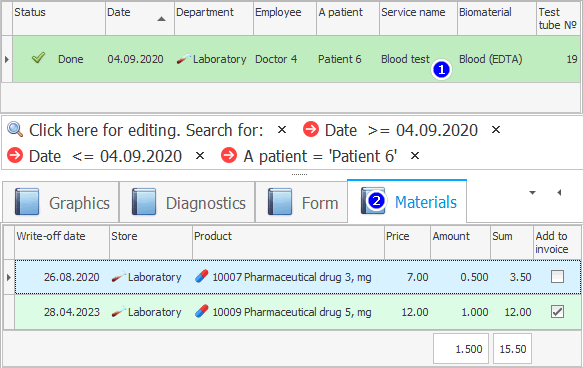Click the test tube icon in the 28.04.2023 Store cell
This screenshot has width=583, height=368.
pos(119,311)
